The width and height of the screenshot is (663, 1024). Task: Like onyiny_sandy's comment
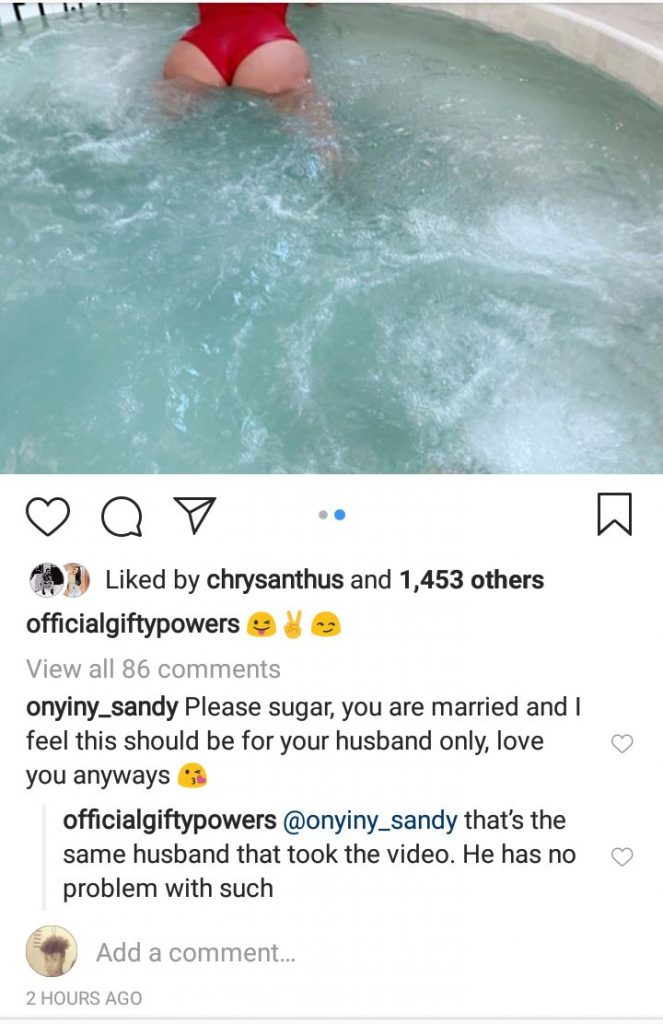[622, 743]
